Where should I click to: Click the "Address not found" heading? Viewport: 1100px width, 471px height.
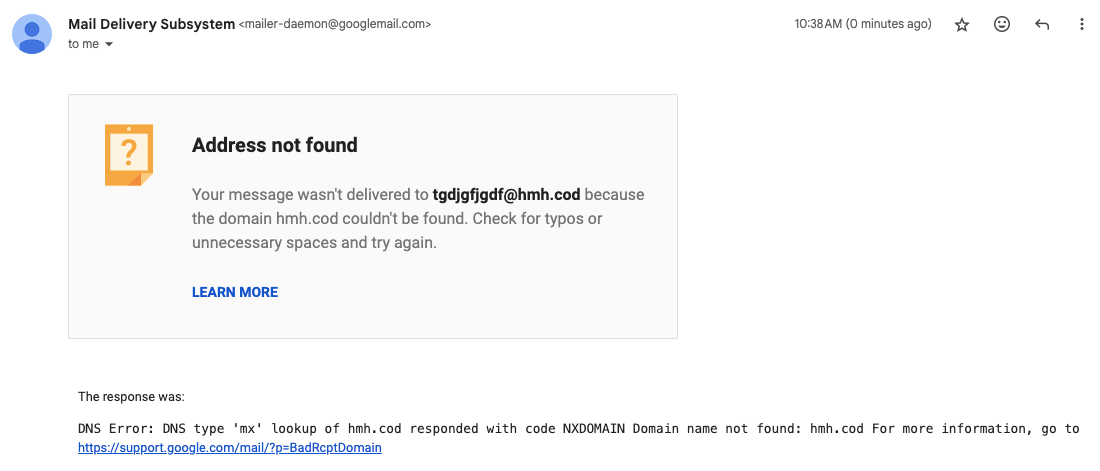pyautogui.click(x=274, y=145)
